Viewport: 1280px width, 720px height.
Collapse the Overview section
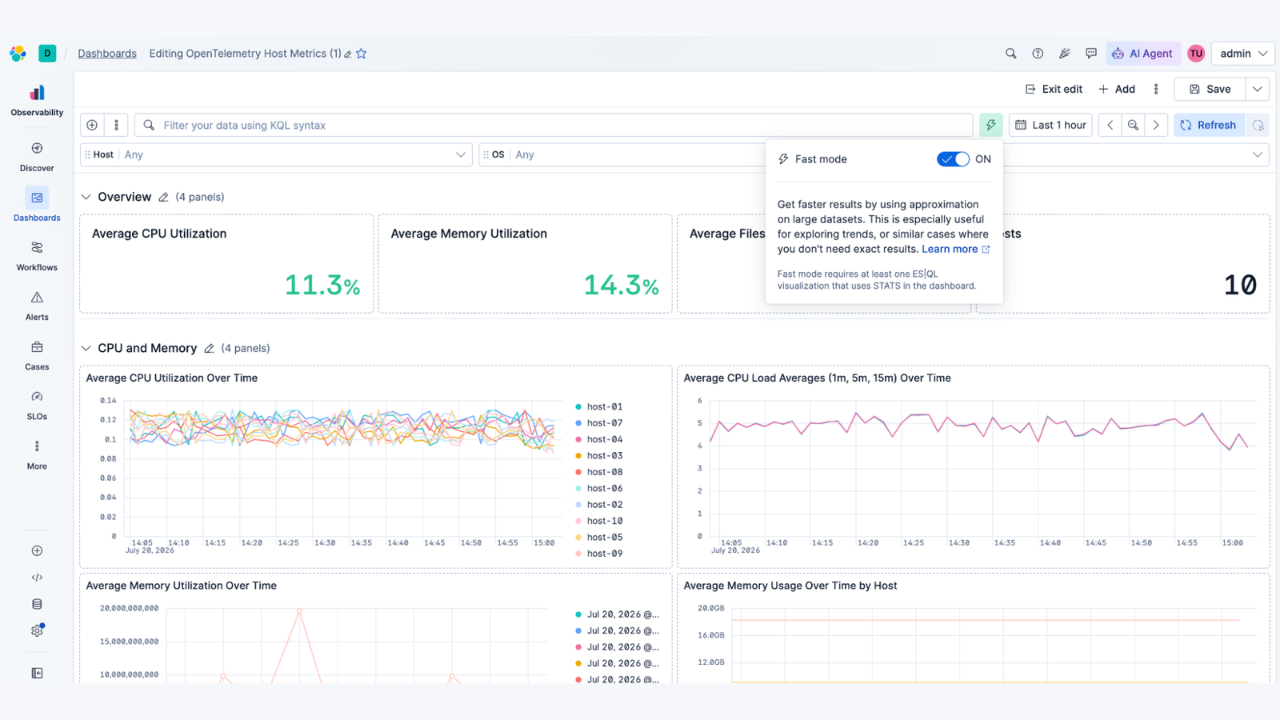pos(86,197)
